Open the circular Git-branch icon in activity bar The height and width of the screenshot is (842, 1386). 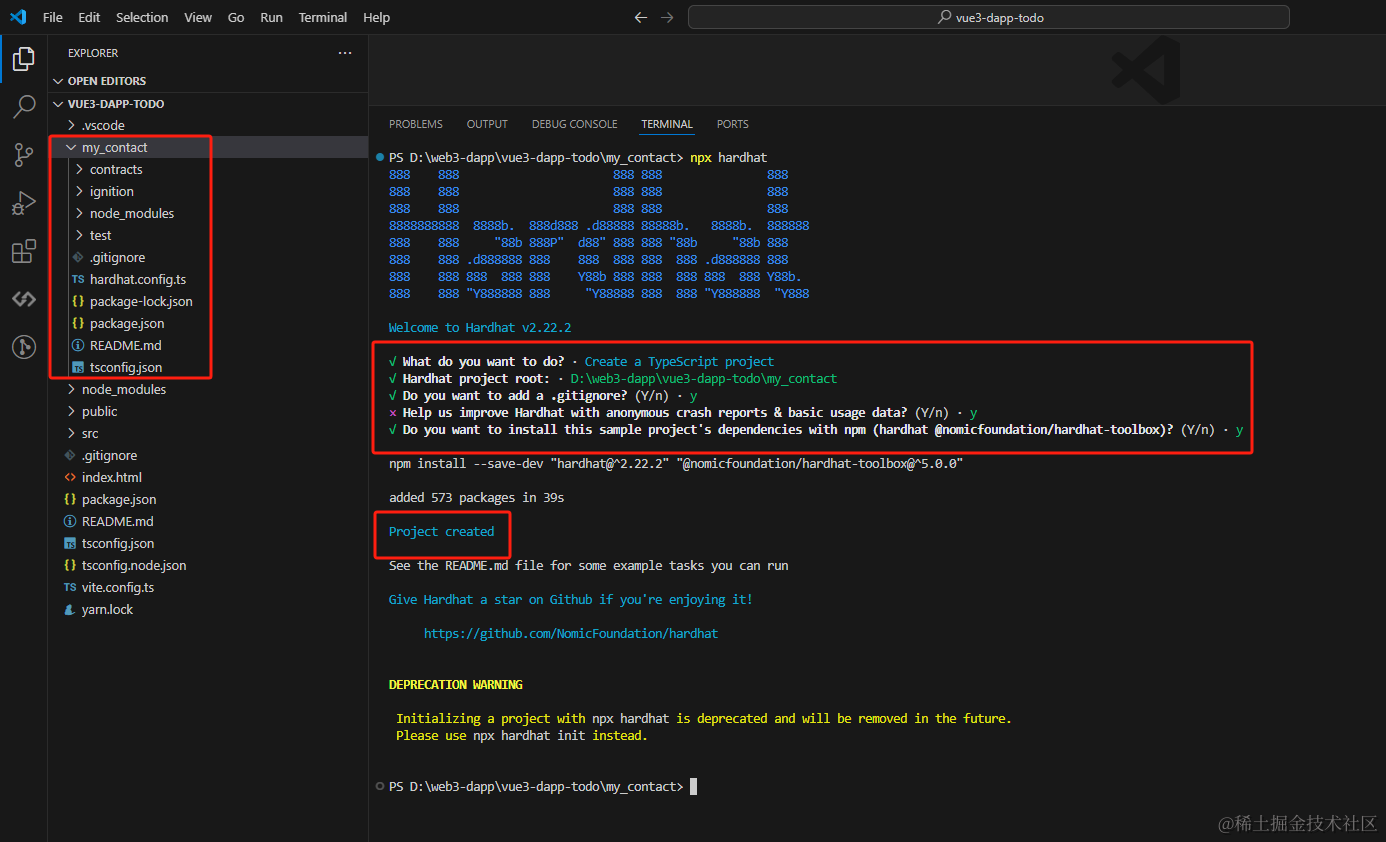point(23,347)
